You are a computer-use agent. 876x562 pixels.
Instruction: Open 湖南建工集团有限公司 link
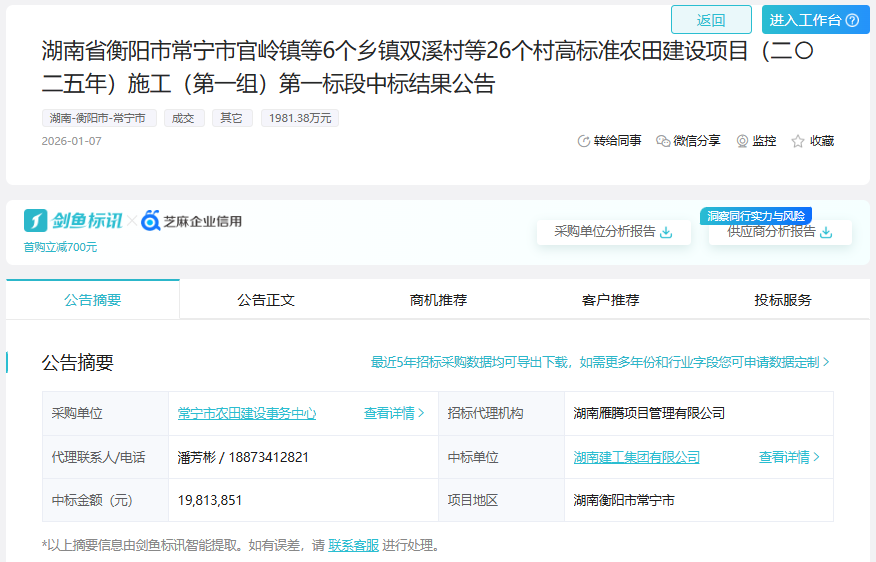pyautogui.click(x=636, y=457)
